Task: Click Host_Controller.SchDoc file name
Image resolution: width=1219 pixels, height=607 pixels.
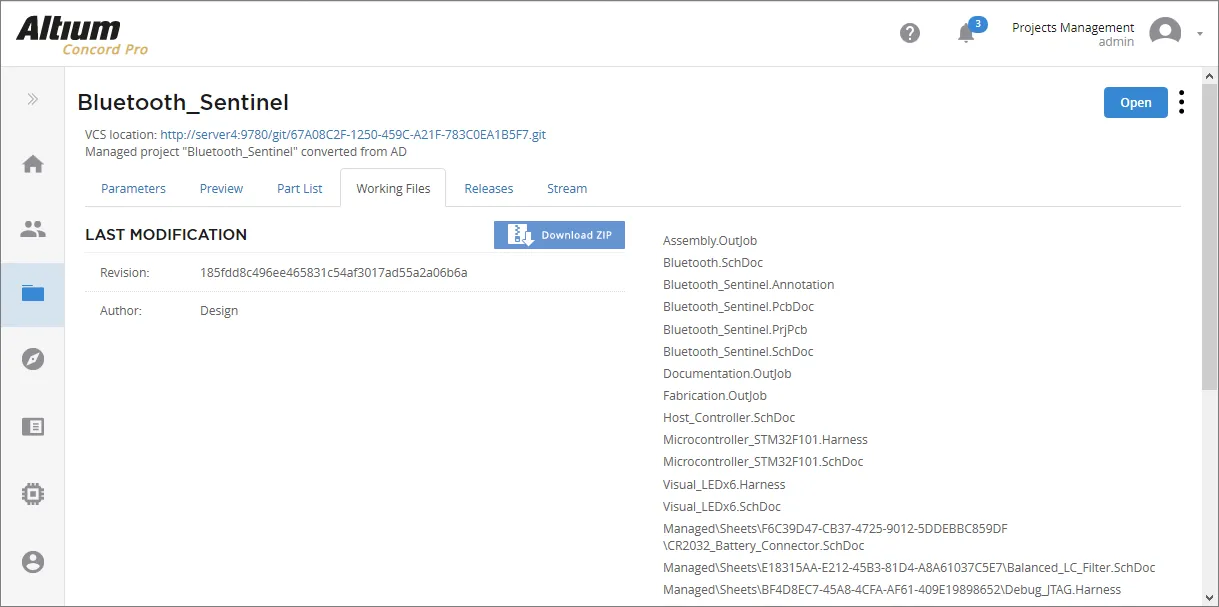Action: pos(730,418)
